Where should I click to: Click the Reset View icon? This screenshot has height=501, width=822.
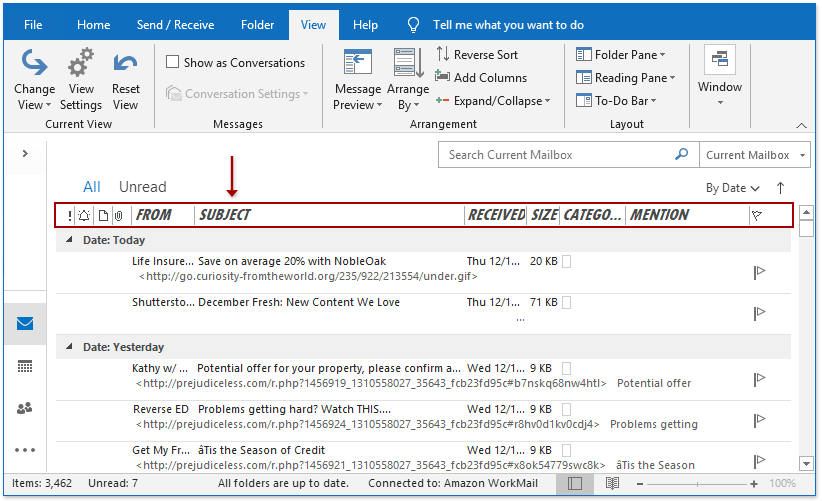click(x=126, y=64)
